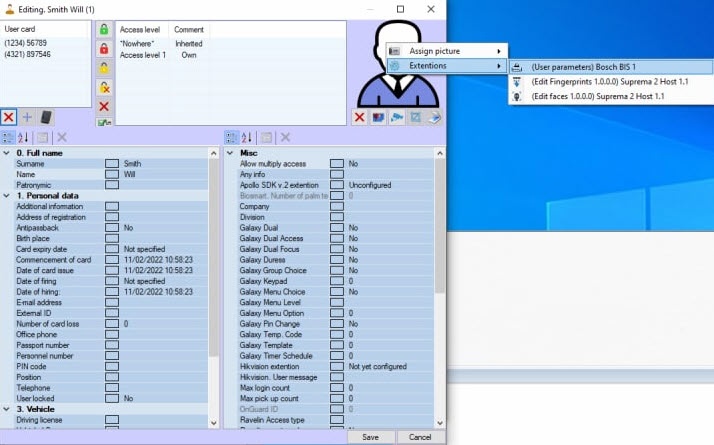The width and height of the screenshot is (714, 445).
Task: Select (User parameters) Bosch BIS 1
Action: click(x=611, y=67)
